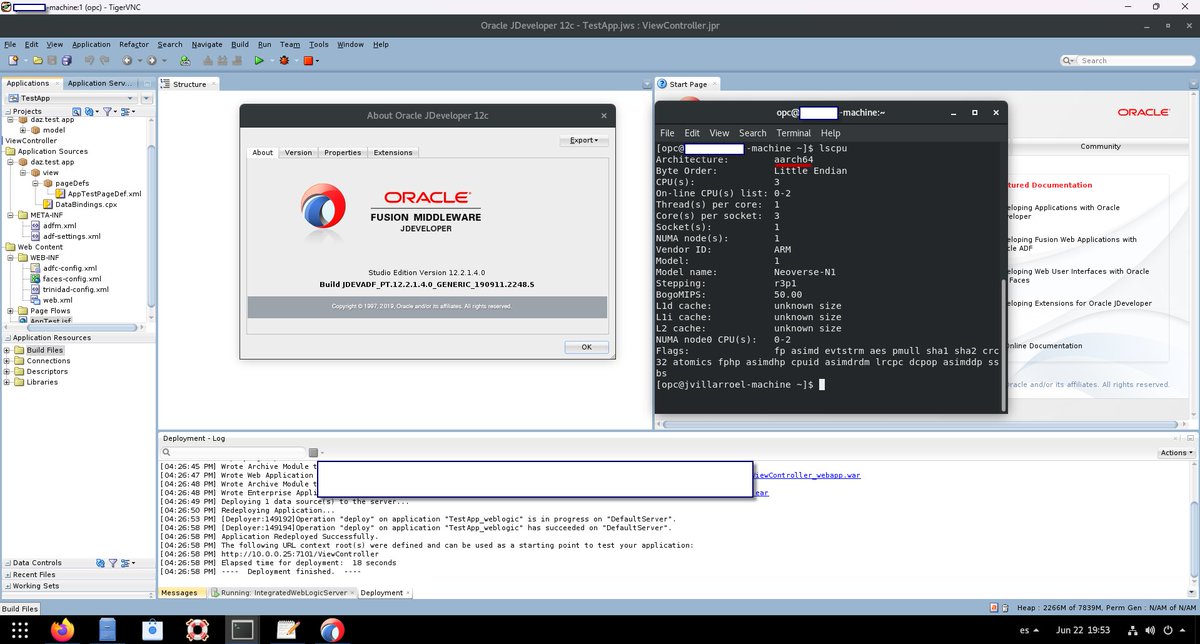Switch to the Version tab in About dialog
Screen dimensions: 1200x644
point(298,153)
